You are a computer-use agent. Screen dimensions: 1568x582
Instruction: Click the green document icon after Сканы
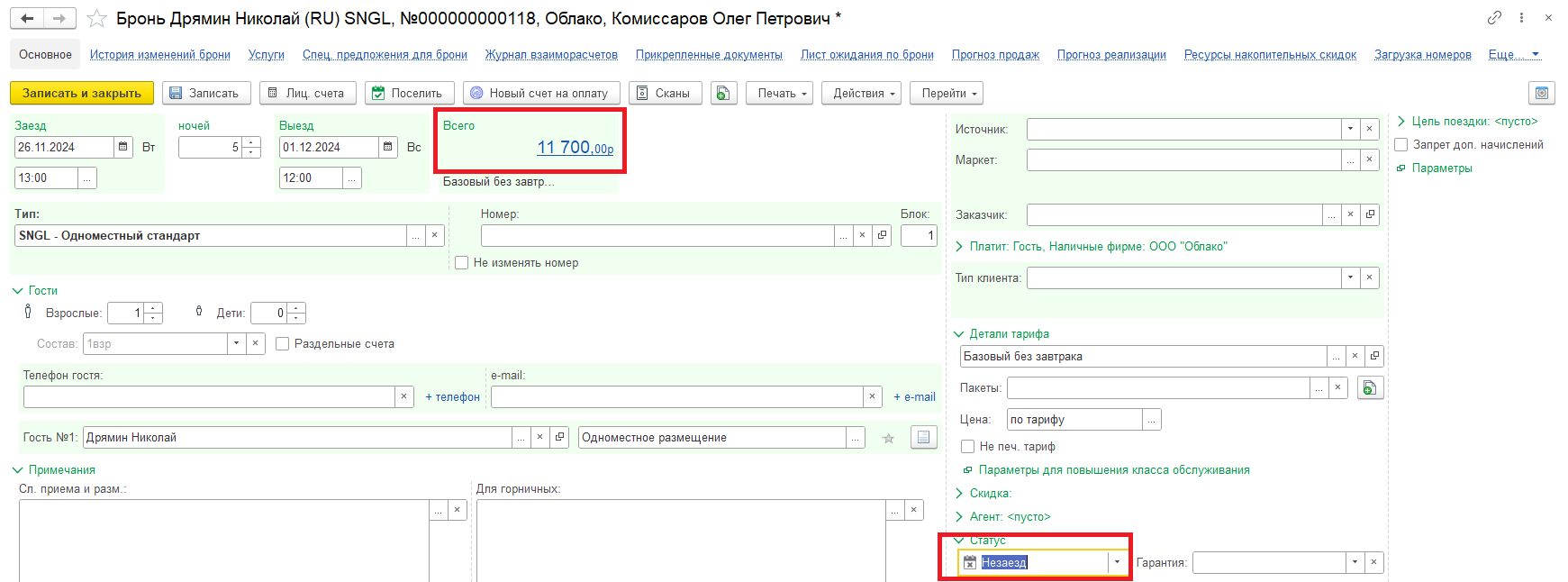[724, 93]
